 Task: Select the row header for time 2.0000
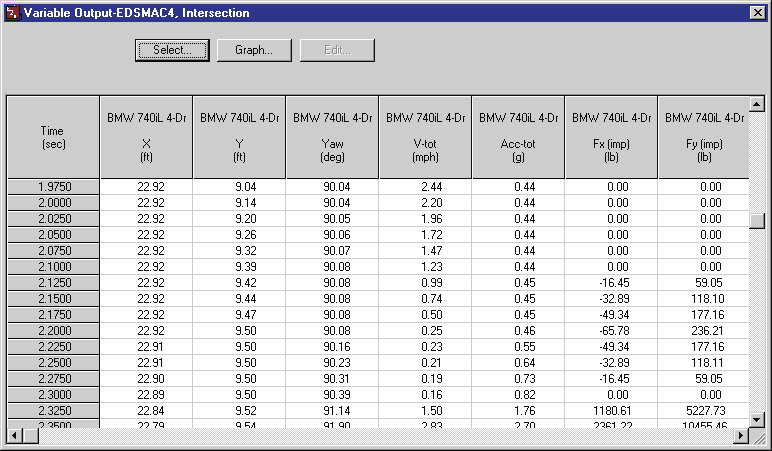[x=54, y=203]
